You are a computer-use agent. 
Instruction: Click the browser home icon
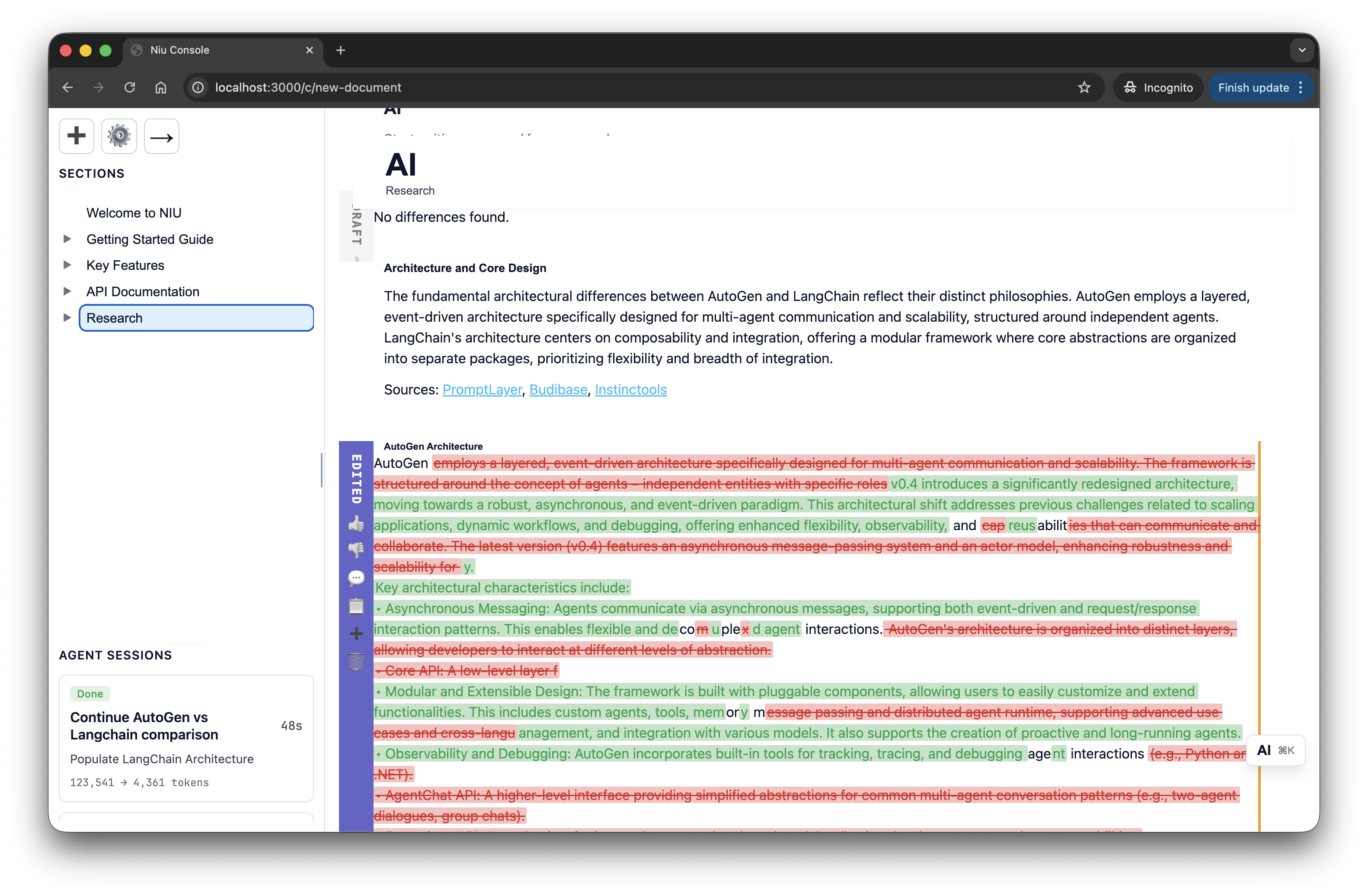pyautogui.click(x=161, y=87)
